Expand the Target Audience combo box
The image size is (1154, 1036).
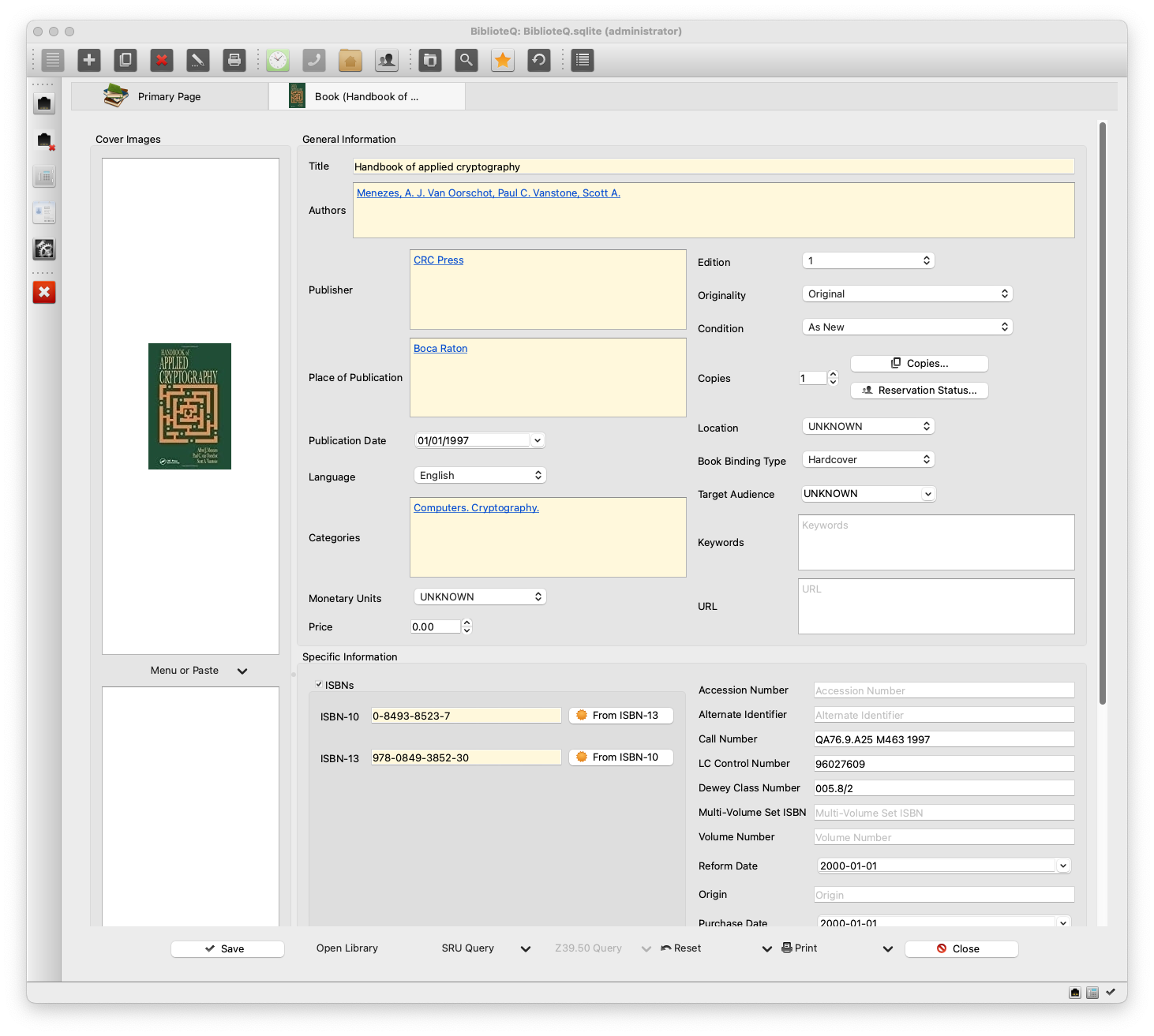tap(928, 494)
